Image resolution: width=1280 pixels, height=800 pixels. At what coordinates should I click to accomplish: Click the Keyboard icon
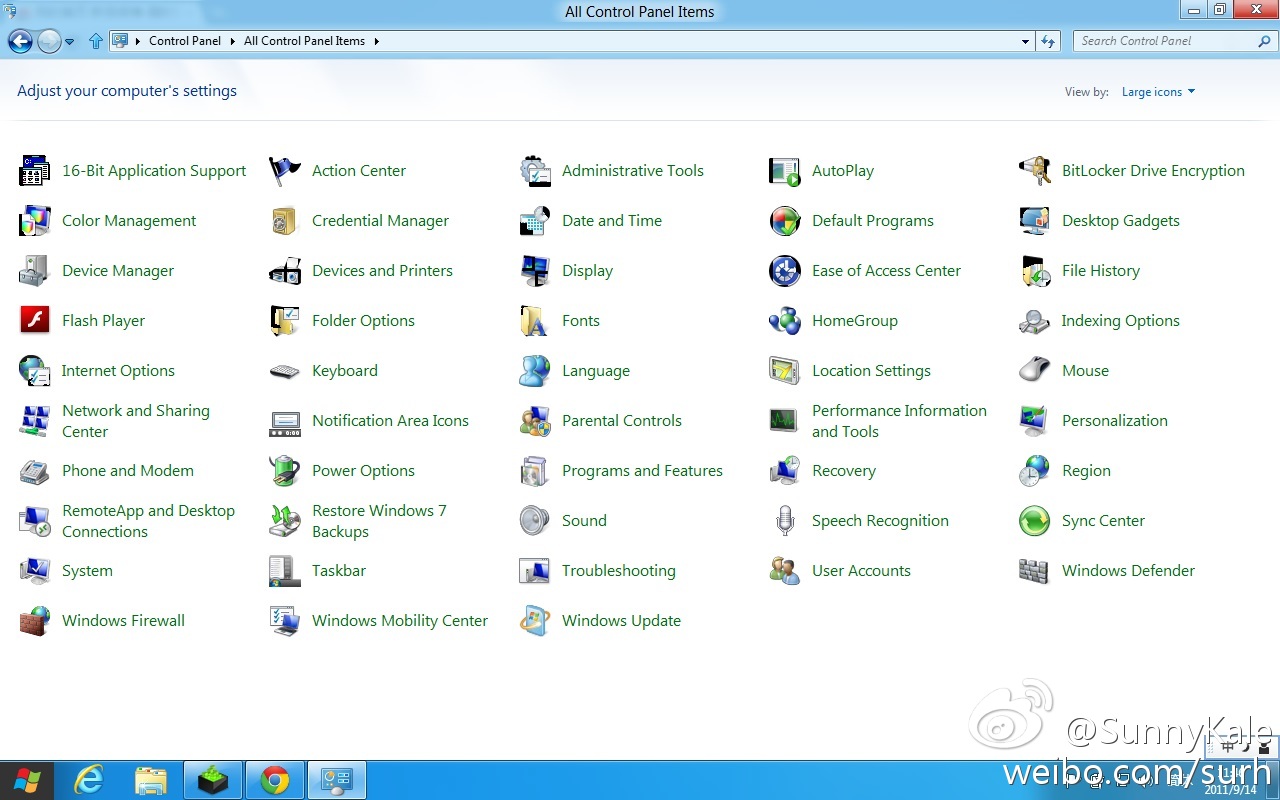click(x=285, y=371)
